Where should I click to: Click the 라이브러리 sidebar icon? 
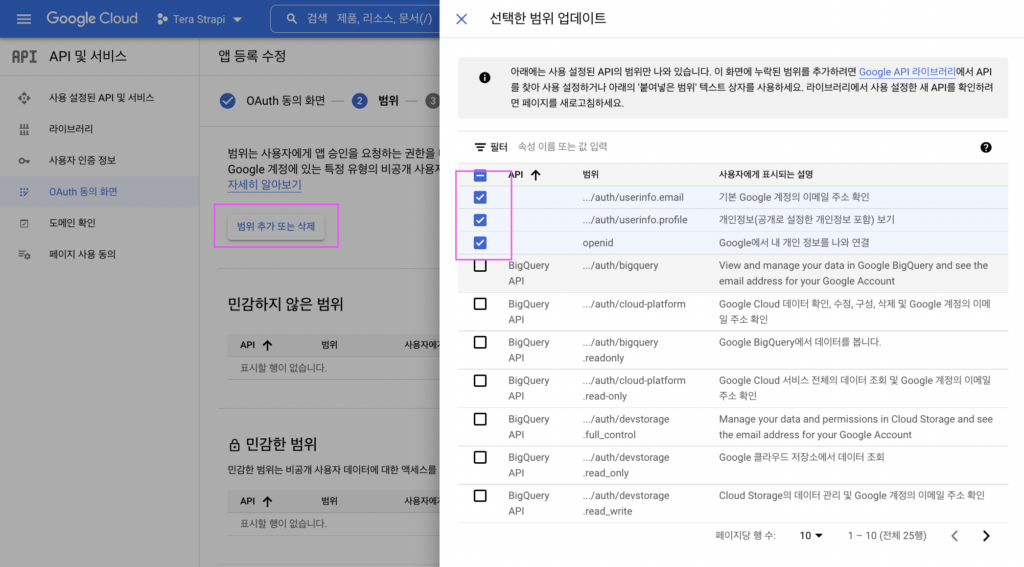[x=24, y=129]
